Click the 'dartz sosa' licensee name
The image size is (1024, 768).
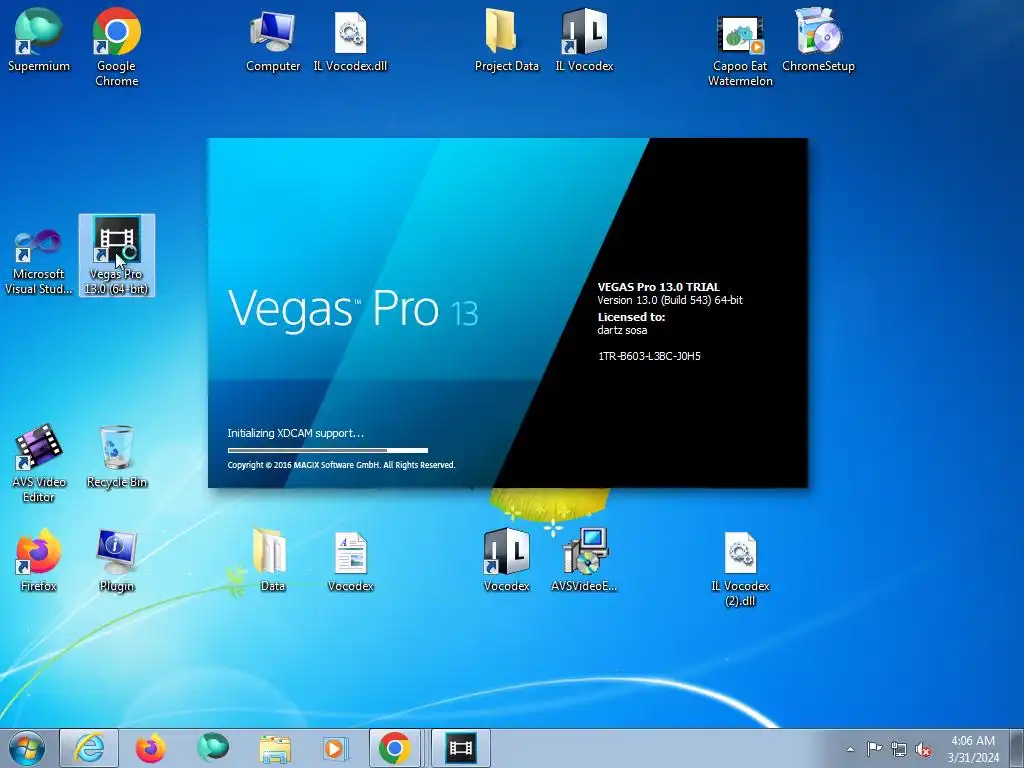coord(622,330)
